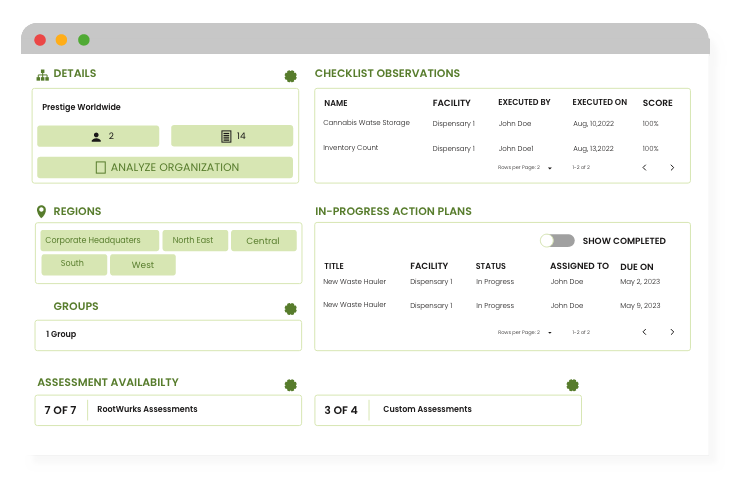Viewport: 741px width, 486px height.
Task: Sort by the Score column header
Action: coord(657,103)
